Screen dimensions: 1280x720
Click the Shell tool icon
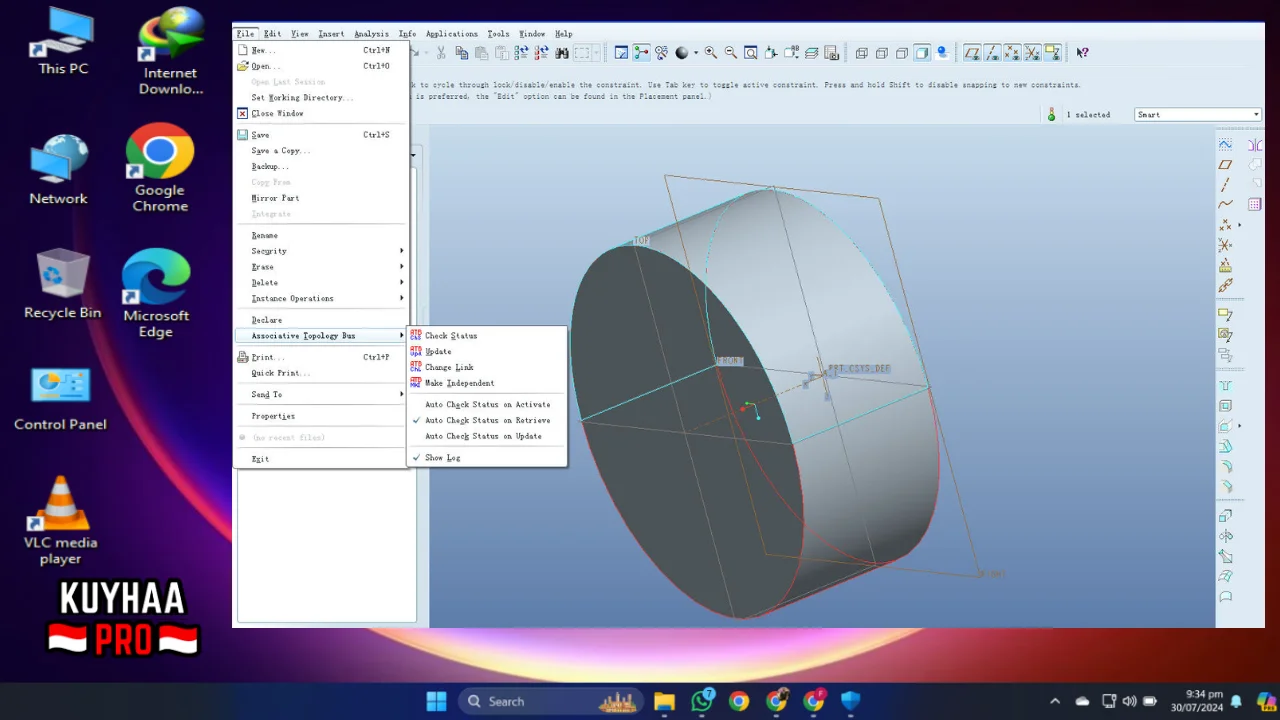point(1225,406)
